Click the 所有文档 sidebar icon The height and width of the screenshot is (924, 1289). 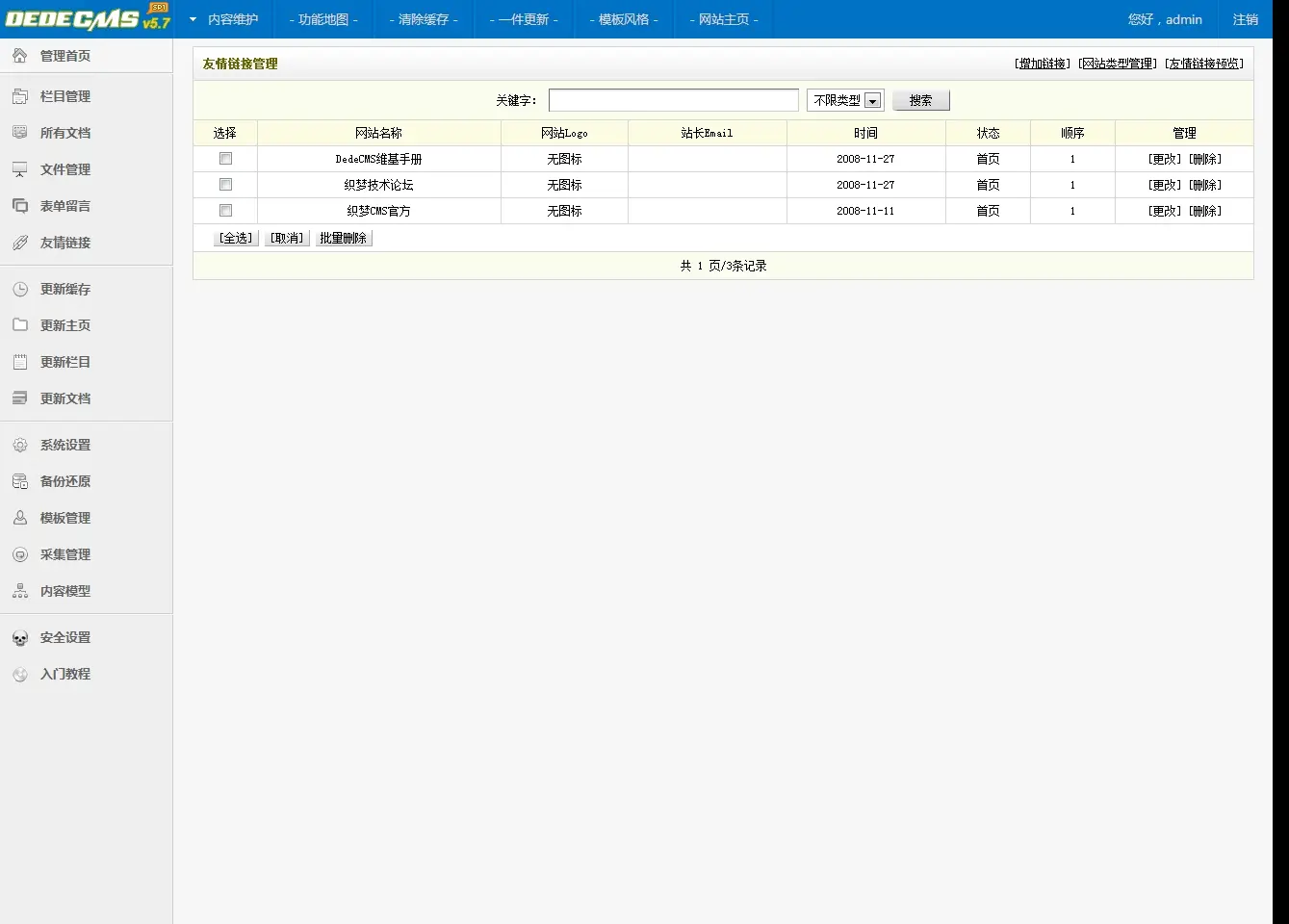pyautogui.click(x=19, y=133)
